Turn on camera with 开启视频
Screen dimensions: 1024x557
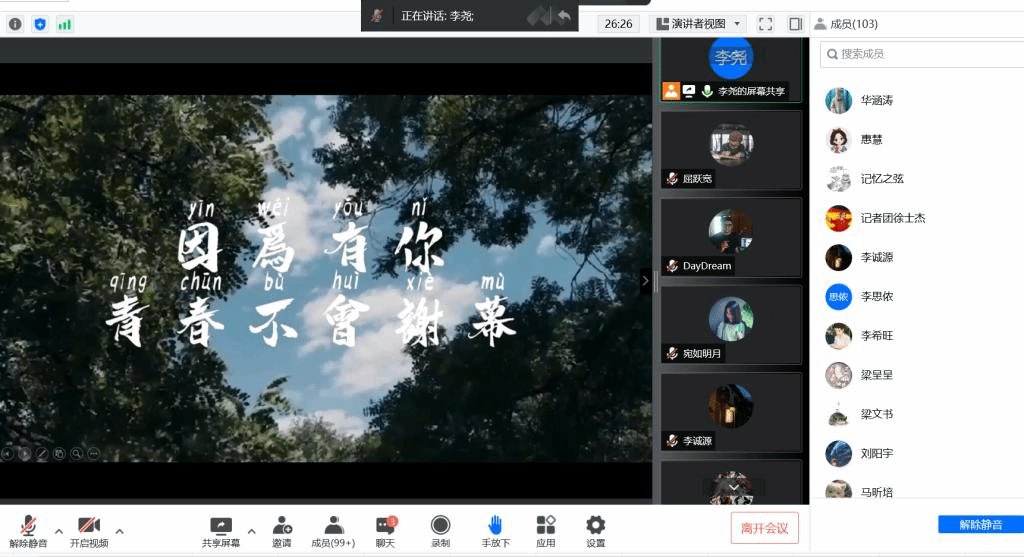tap(89, 530)
